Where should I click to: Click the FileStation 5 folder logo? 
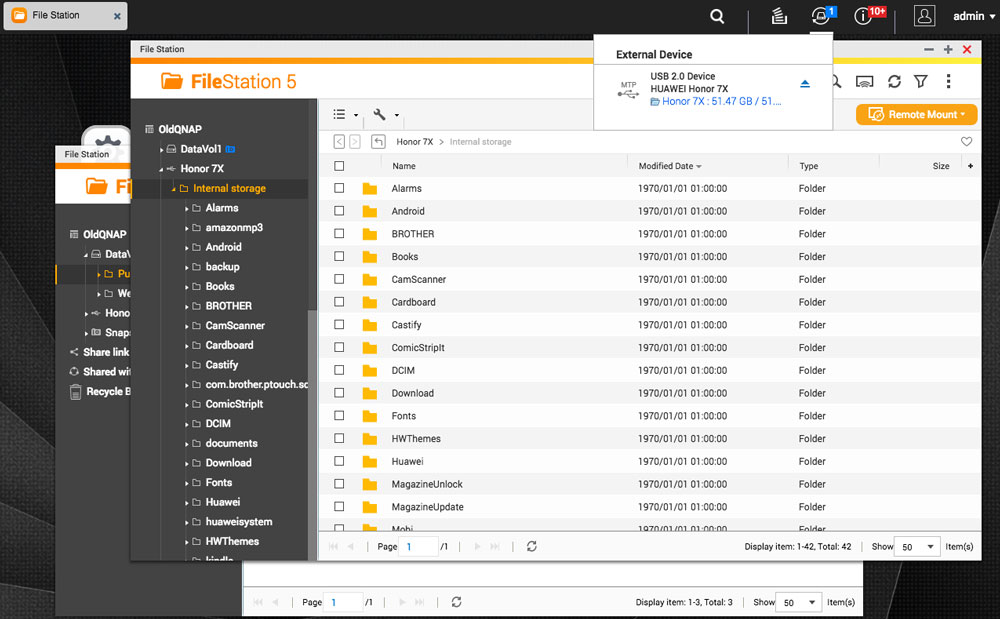click(x=172, y=81)
